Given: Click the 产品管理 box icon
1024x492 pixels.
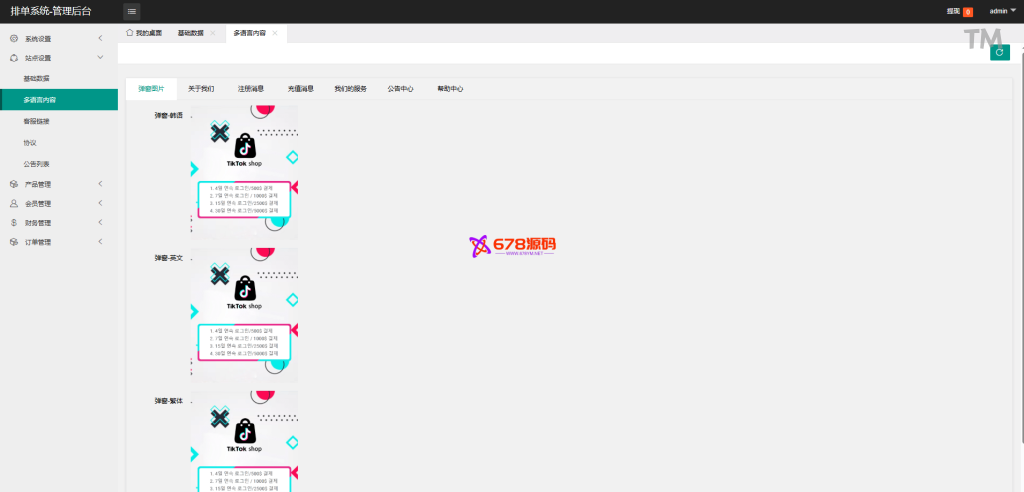Looking at the screenshot, I should click(x=14, y=184).
